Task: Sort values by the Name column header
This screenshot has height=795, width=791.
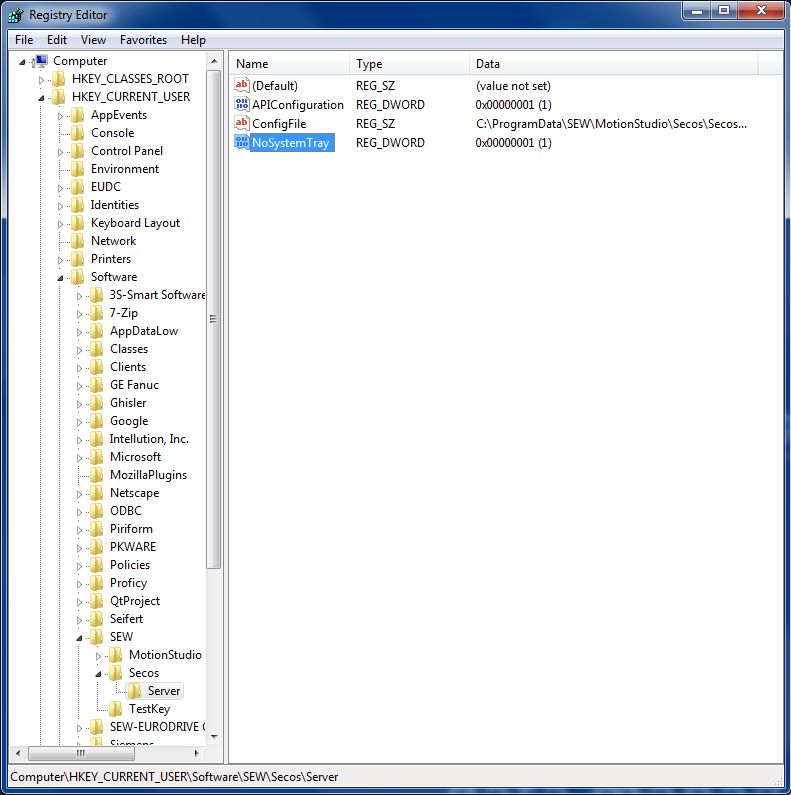Action: [x=288, y=64]
